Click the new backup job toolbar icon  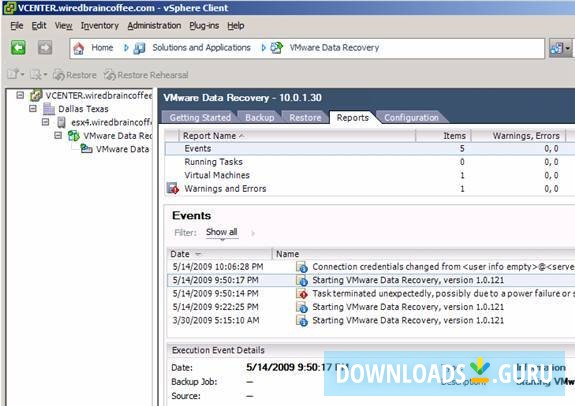pyautogui.click(x=13, y=74)
